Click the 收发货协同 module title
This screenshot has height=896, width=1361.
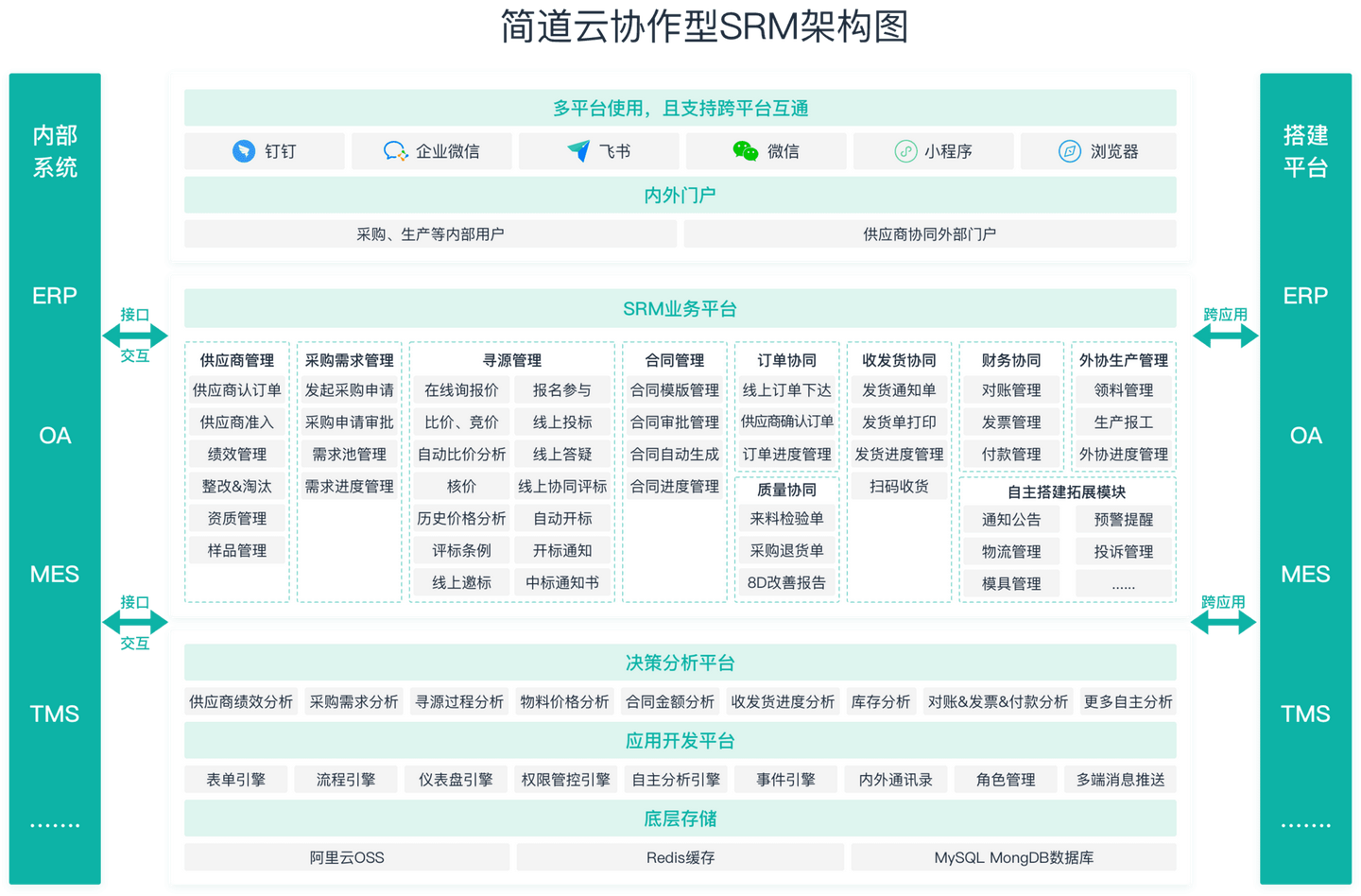click(x=899, y=360)
